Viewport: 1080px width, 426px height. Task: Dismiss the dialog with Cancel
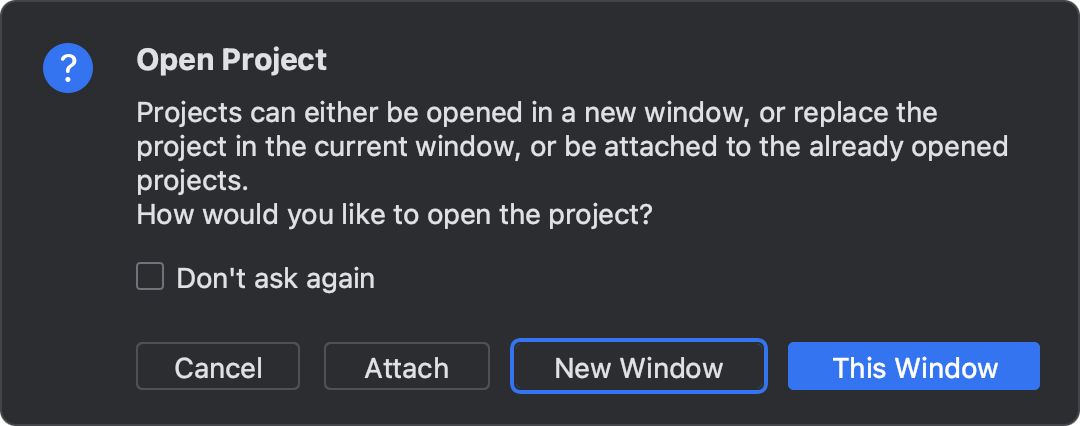click(218, 367)
